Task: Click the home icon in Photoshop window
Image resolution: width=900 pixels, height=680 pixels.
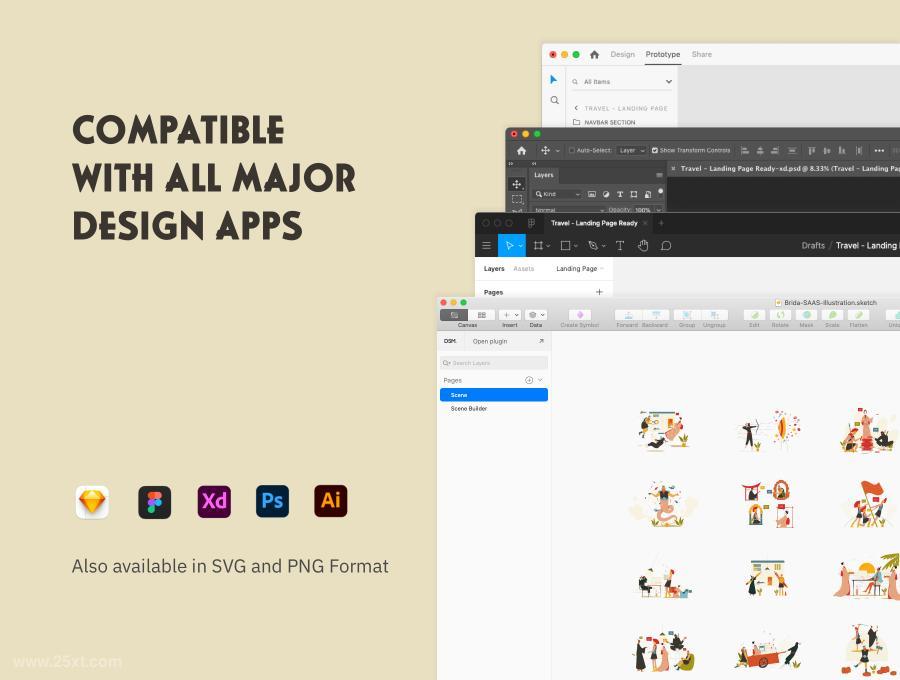Action: tap(521, 150)
